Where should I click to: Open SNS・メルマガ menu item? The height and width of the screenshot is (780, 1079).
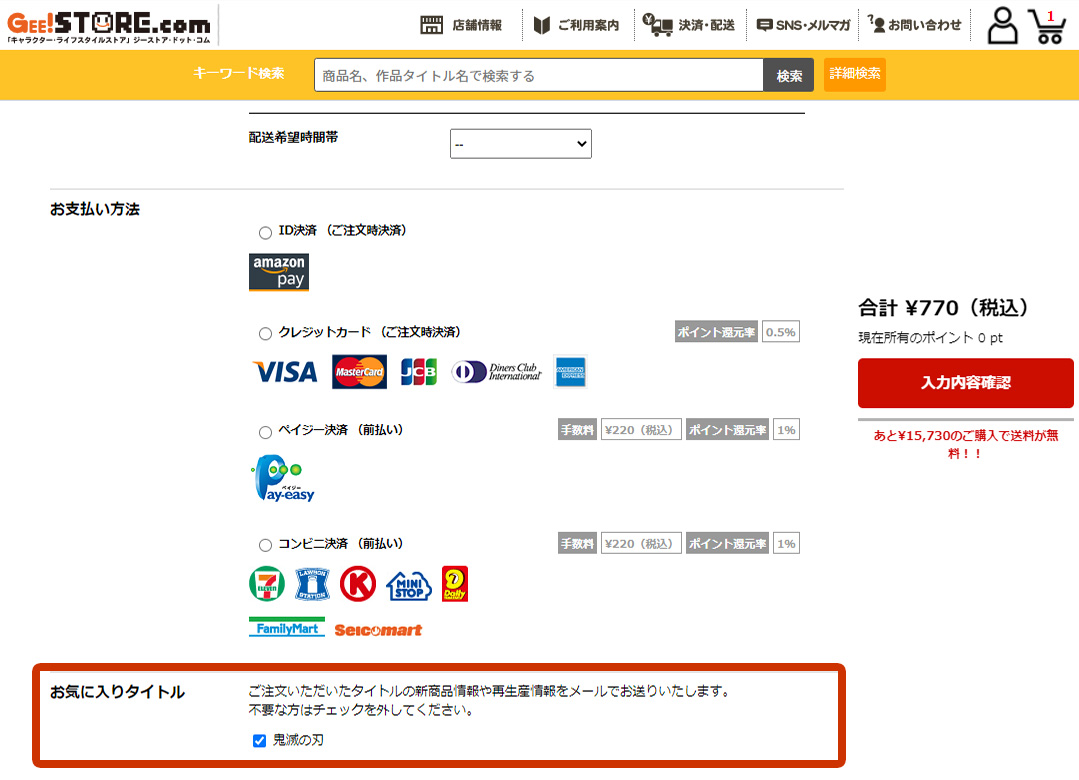click(x=813, y=25)
